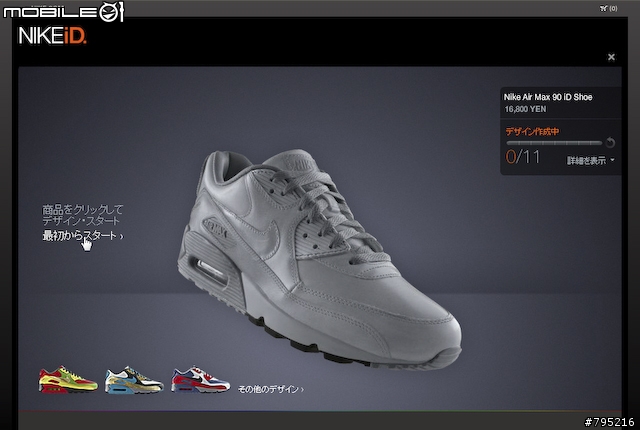Click the design progress bar

click(554, 143)
